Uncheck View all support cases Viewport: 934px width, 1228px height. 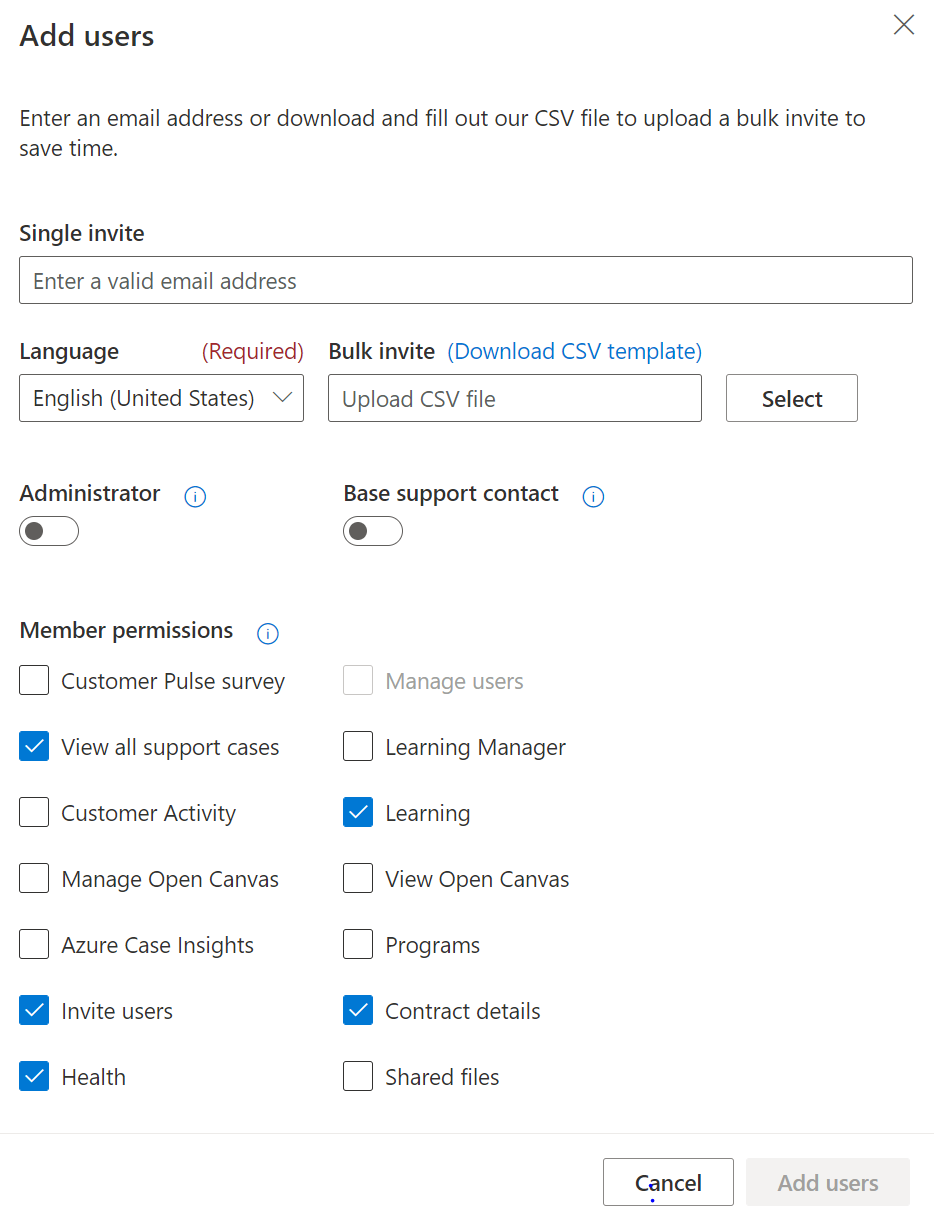[34, 747]
